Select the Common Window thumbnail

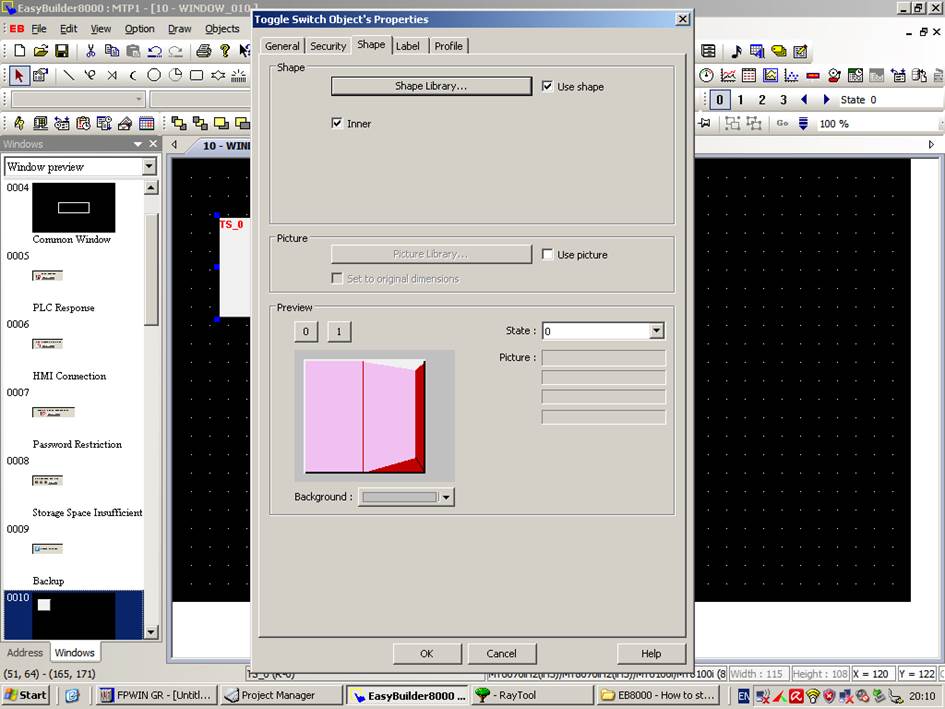click(x=72, y=207)
